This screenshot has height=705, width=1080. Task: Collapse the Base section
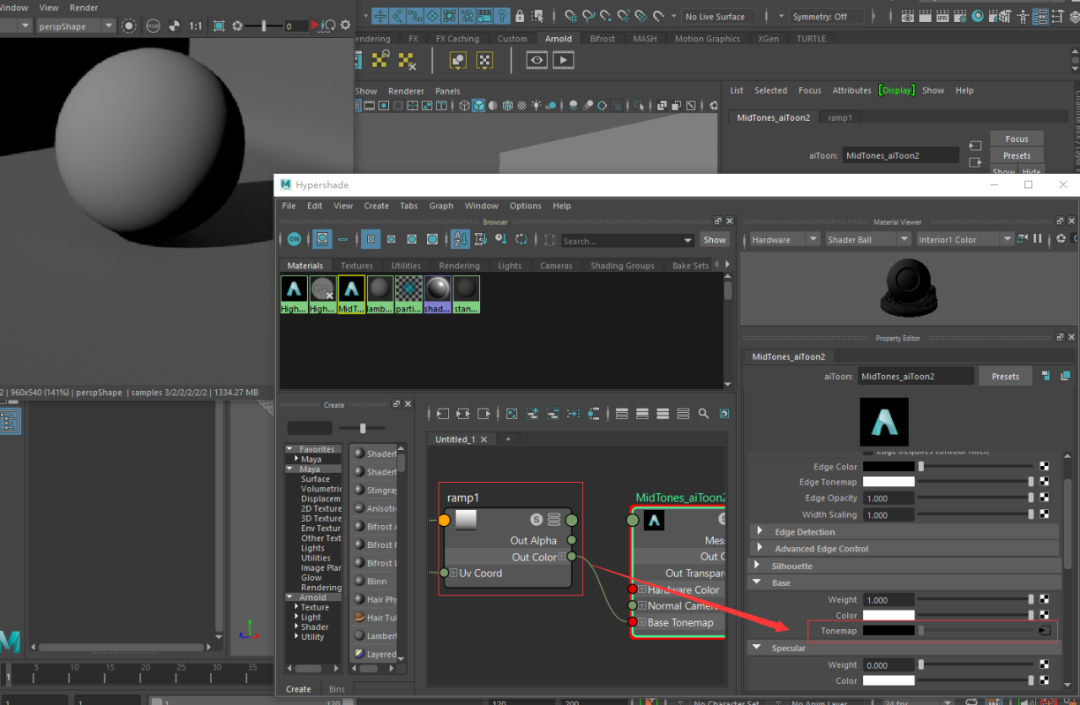pyautogui.click(x=757, y=582)
